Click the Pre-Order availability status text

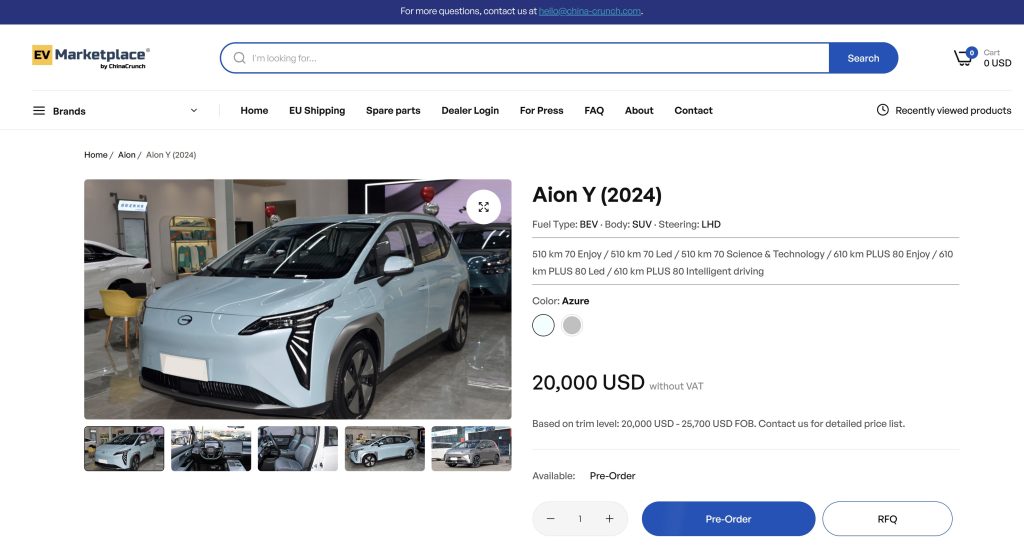tap(613, 476)
